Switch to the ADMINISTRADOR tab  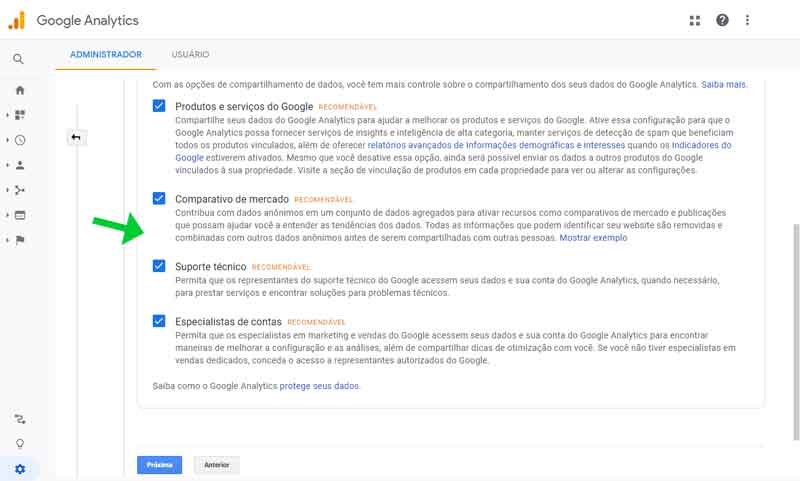(x=106, y=54)
